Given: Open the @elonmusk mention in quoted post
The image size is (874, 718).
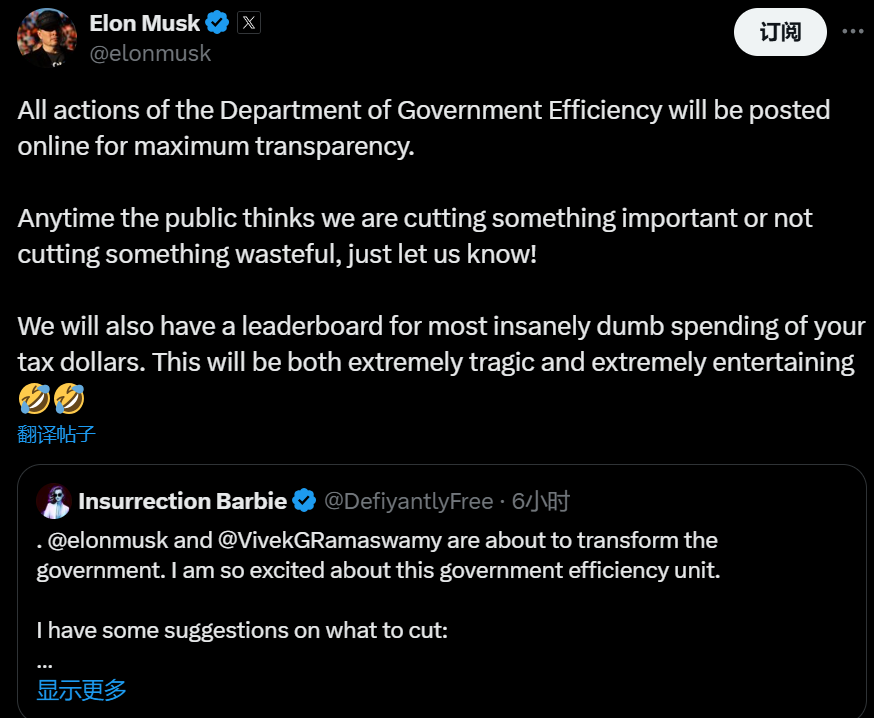Looking at the screenshot, I should point(108,540).
